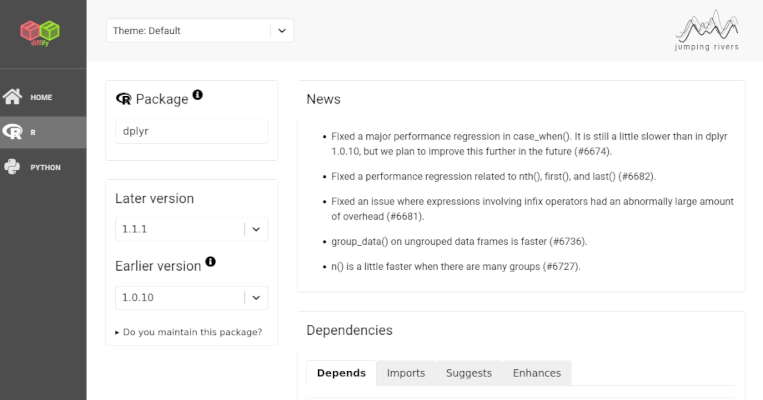
Task: Click news item about group_data() being faster
Action: click(x=459, y=241)
